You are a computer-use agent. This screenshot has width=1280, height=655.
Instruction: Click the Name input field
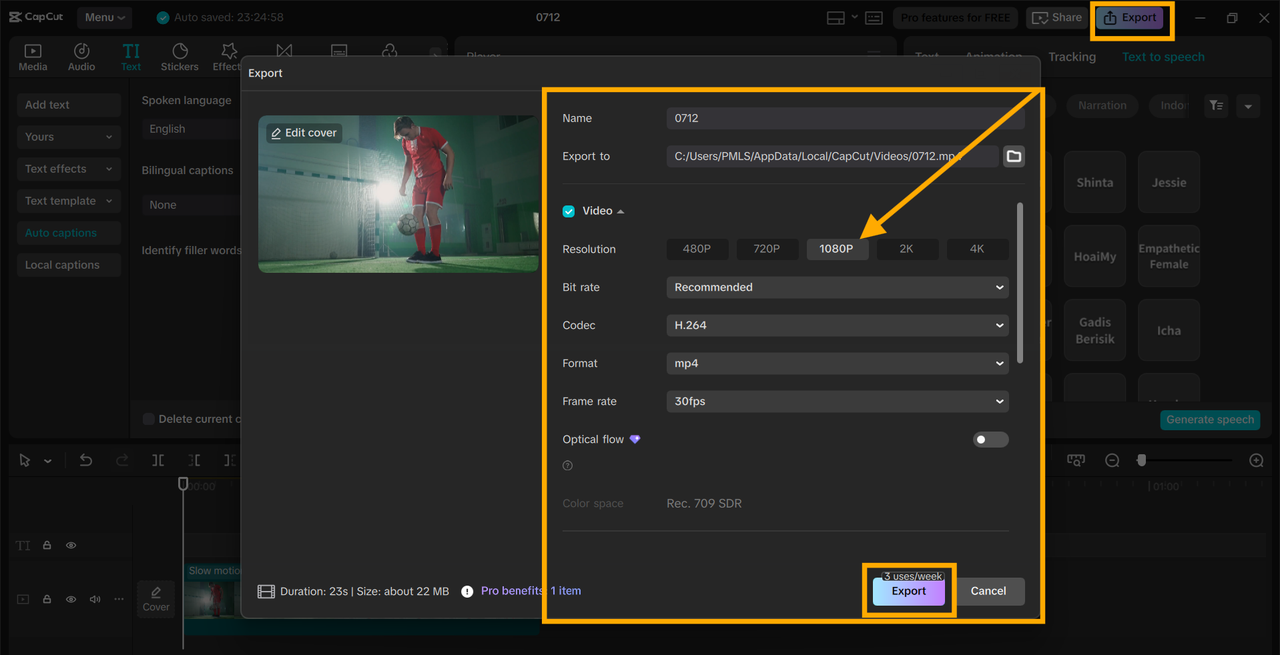pos(845,118)
